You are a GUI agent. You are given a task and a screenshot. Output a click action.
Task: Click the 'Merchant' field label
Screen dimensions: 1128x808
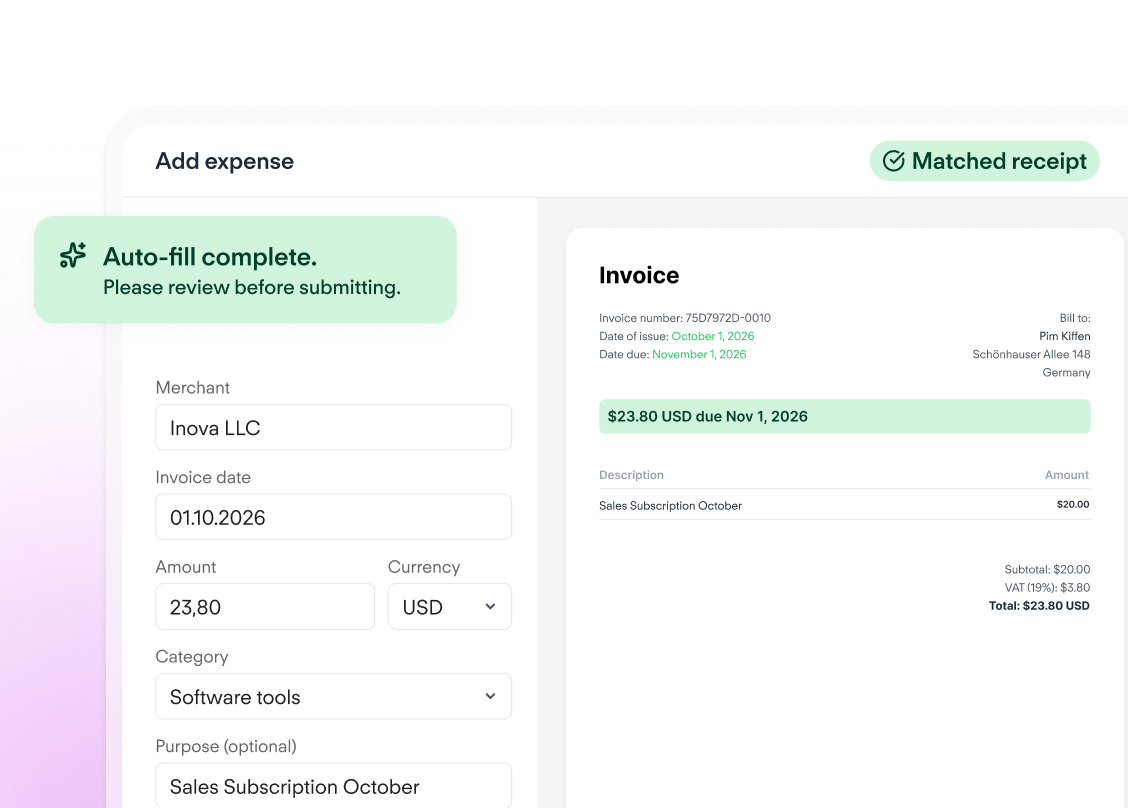click(193, 388)
